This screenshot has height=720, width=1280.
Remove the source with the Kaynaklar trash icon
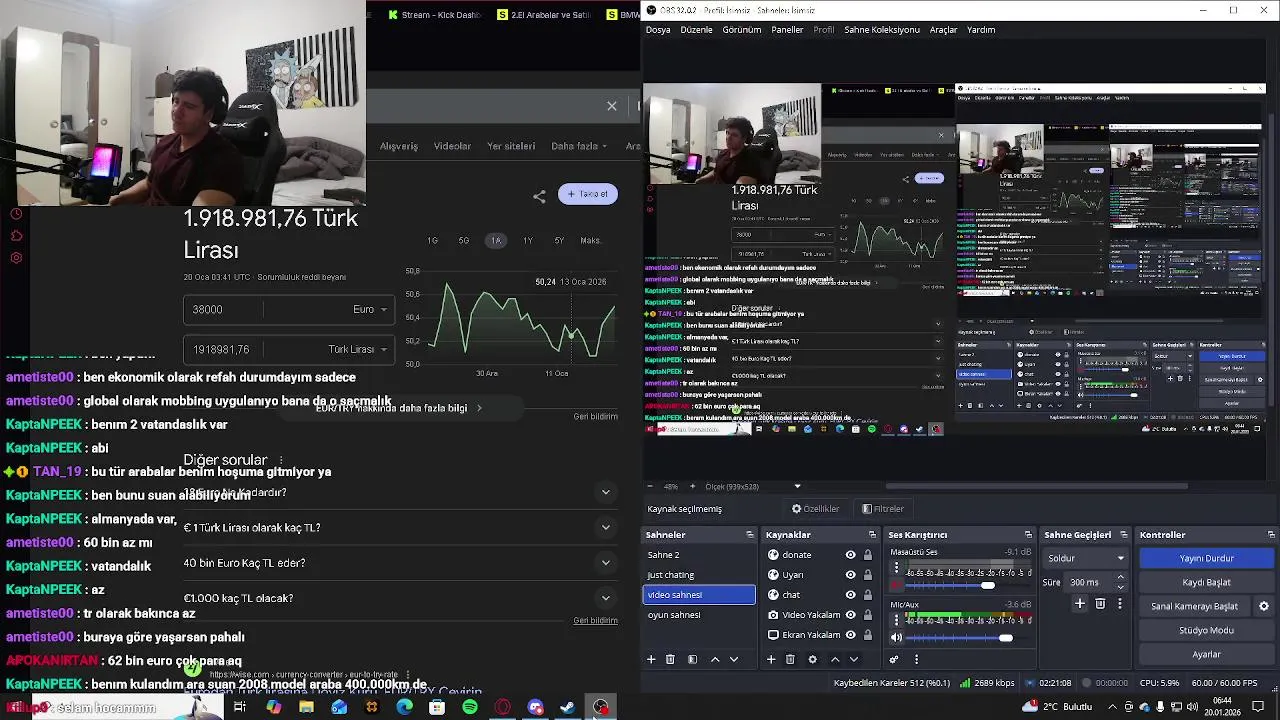coord(790,659)
